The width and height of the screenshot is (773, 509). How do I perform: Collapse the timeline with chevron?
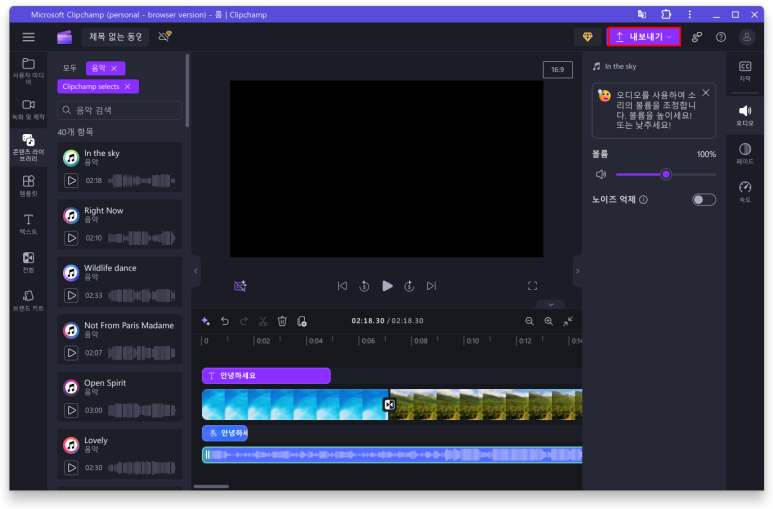pos(551,304)
